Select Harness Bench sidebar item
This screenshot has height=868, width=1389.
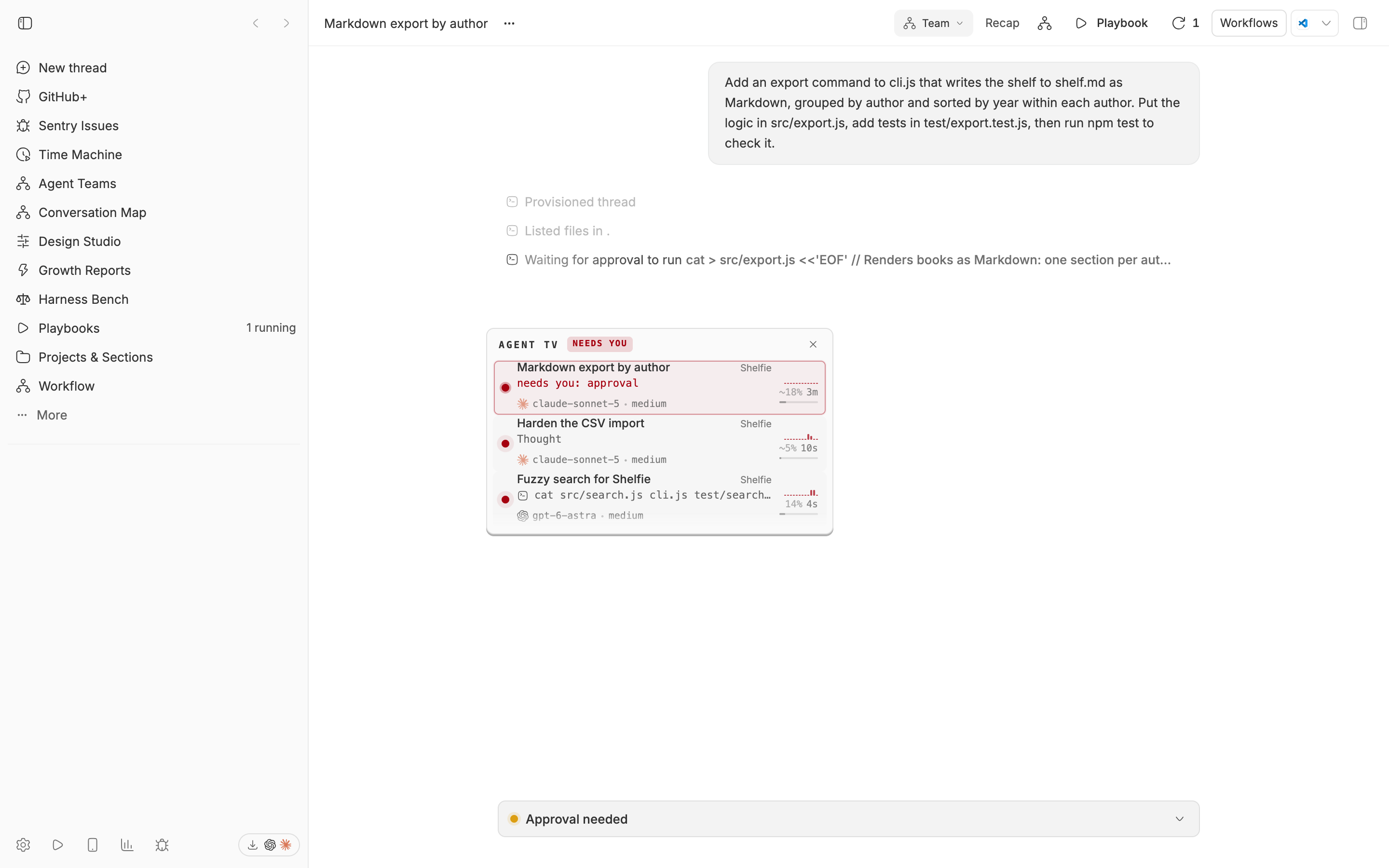pyautogui.click(x=83, y=299)
